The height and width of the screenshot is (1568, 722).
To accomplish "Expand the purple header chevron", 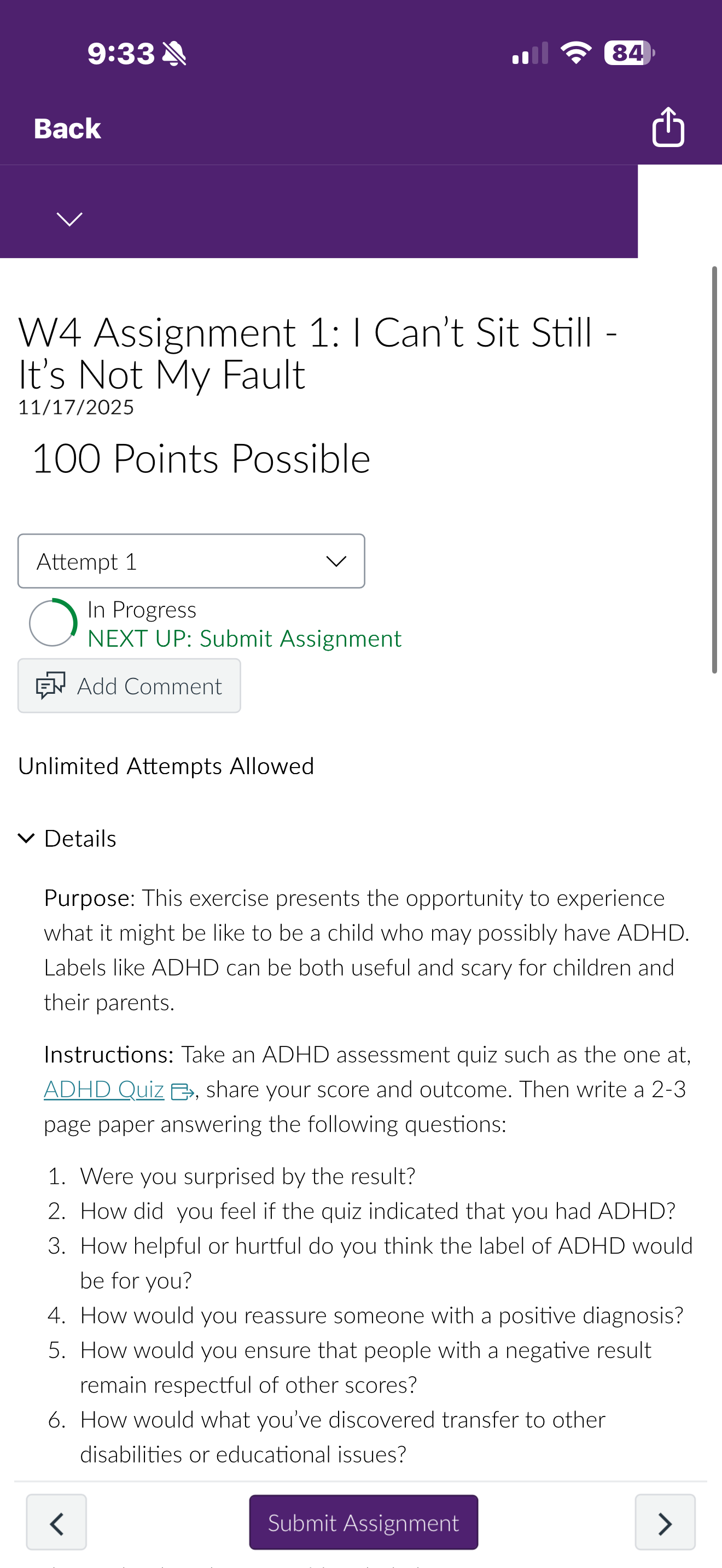I will pos(69,219).
